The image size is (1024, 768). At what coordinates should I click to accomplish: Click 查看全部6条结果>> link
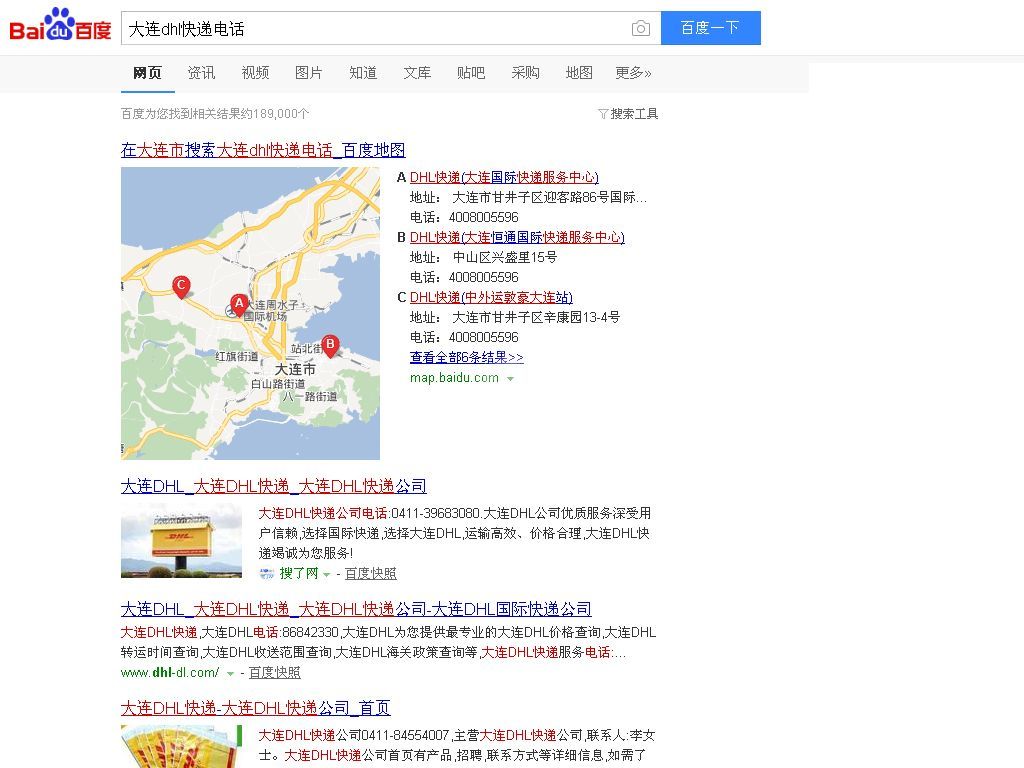coord(466,358)
